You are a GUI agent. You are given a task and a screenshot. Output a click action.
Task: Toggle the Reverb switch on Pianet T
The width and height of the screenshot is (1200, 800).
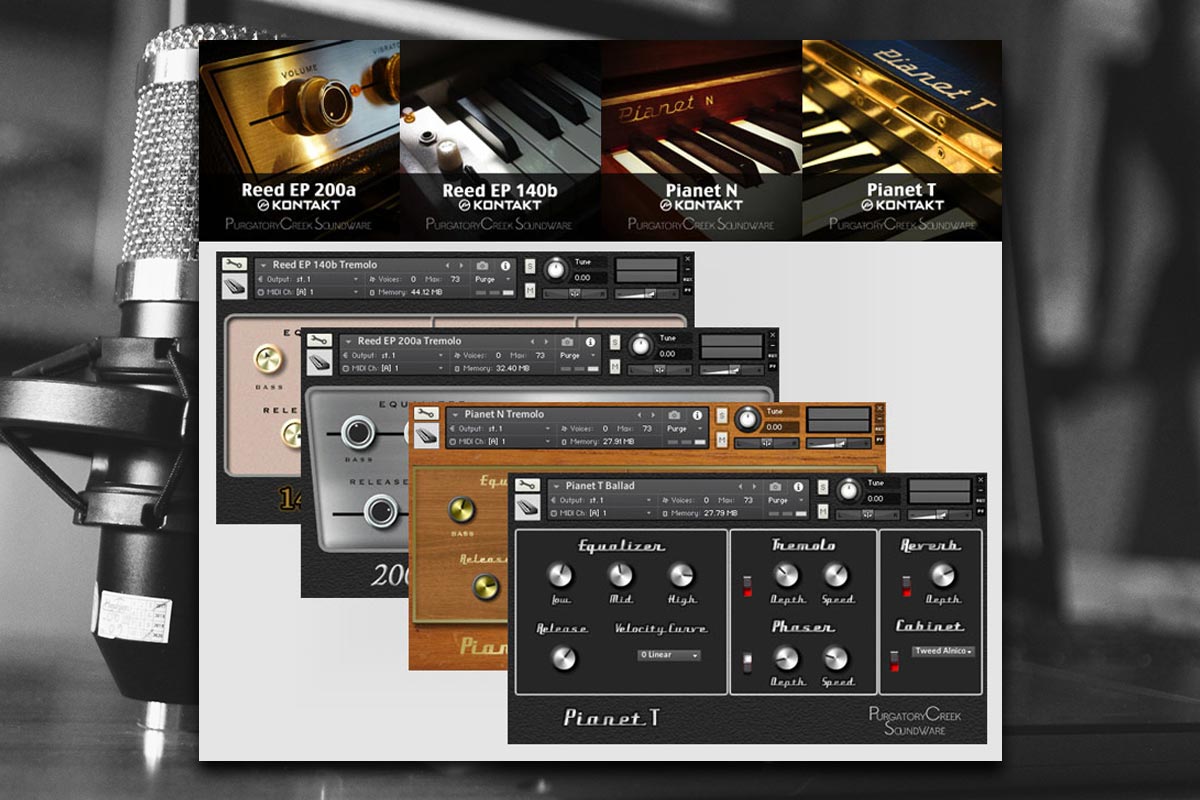[x=906, y=586]
